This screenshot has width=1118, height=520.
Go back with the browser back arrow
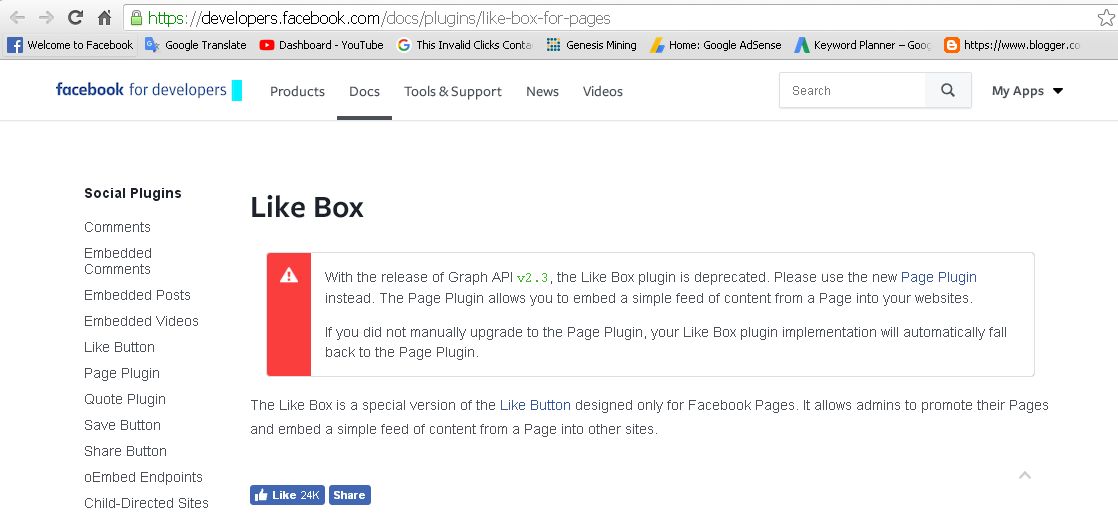point(17,18)
